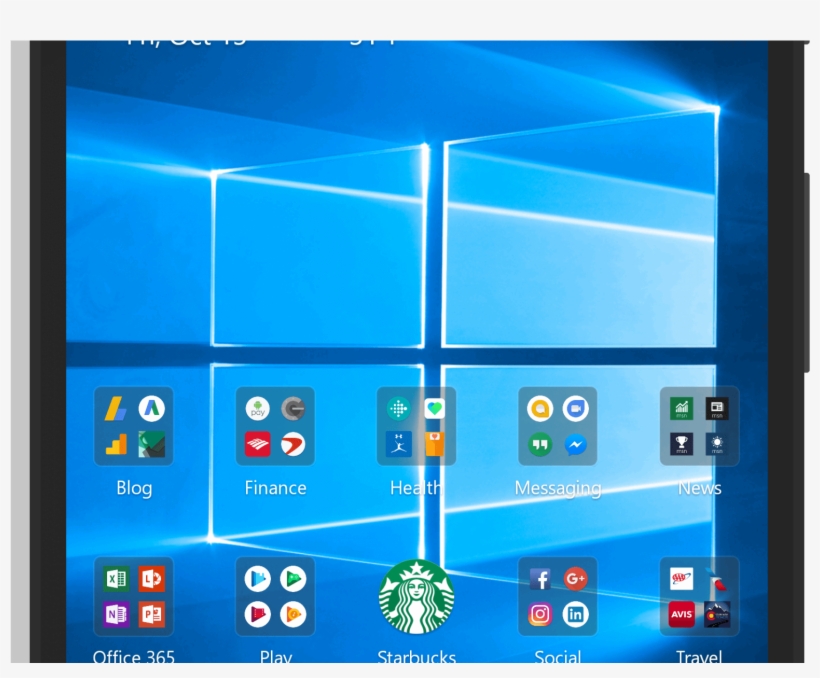Tap the Facebook Messenger icon
This screenshot has height=678, width=820.
[x=575, y=444]
